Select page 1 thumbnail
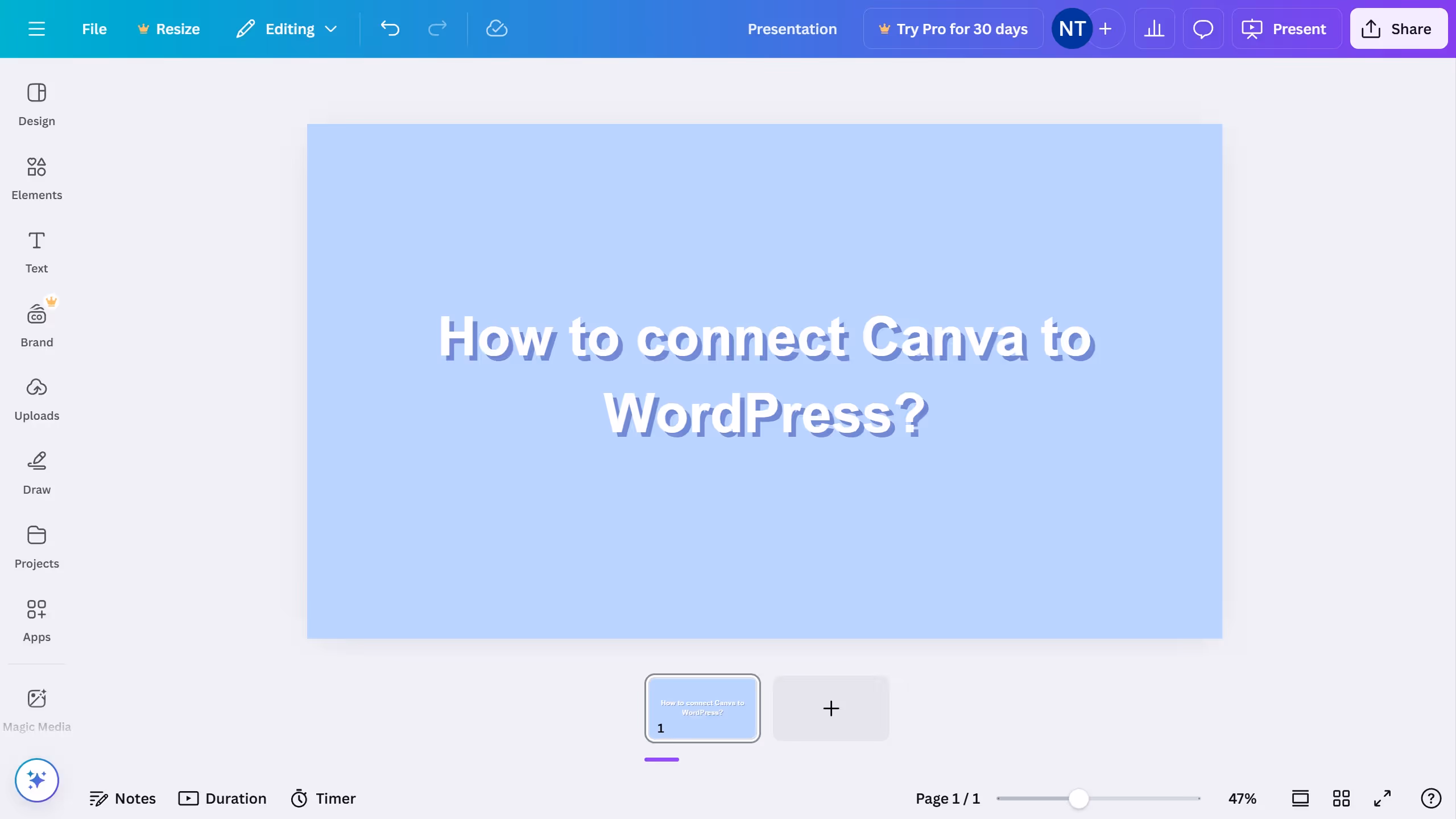The image size is (1456, 819). tap(702, 708)
